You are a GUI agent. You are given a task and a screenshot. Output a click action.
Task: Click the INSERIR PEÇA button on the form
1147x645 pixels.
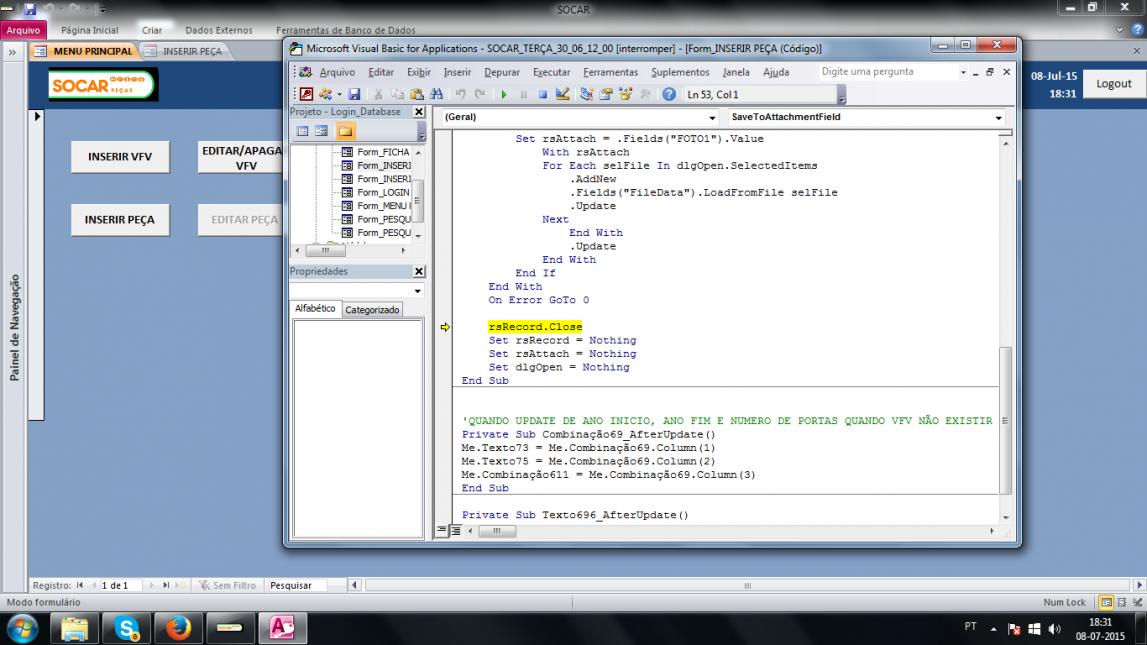pos(120,219)
